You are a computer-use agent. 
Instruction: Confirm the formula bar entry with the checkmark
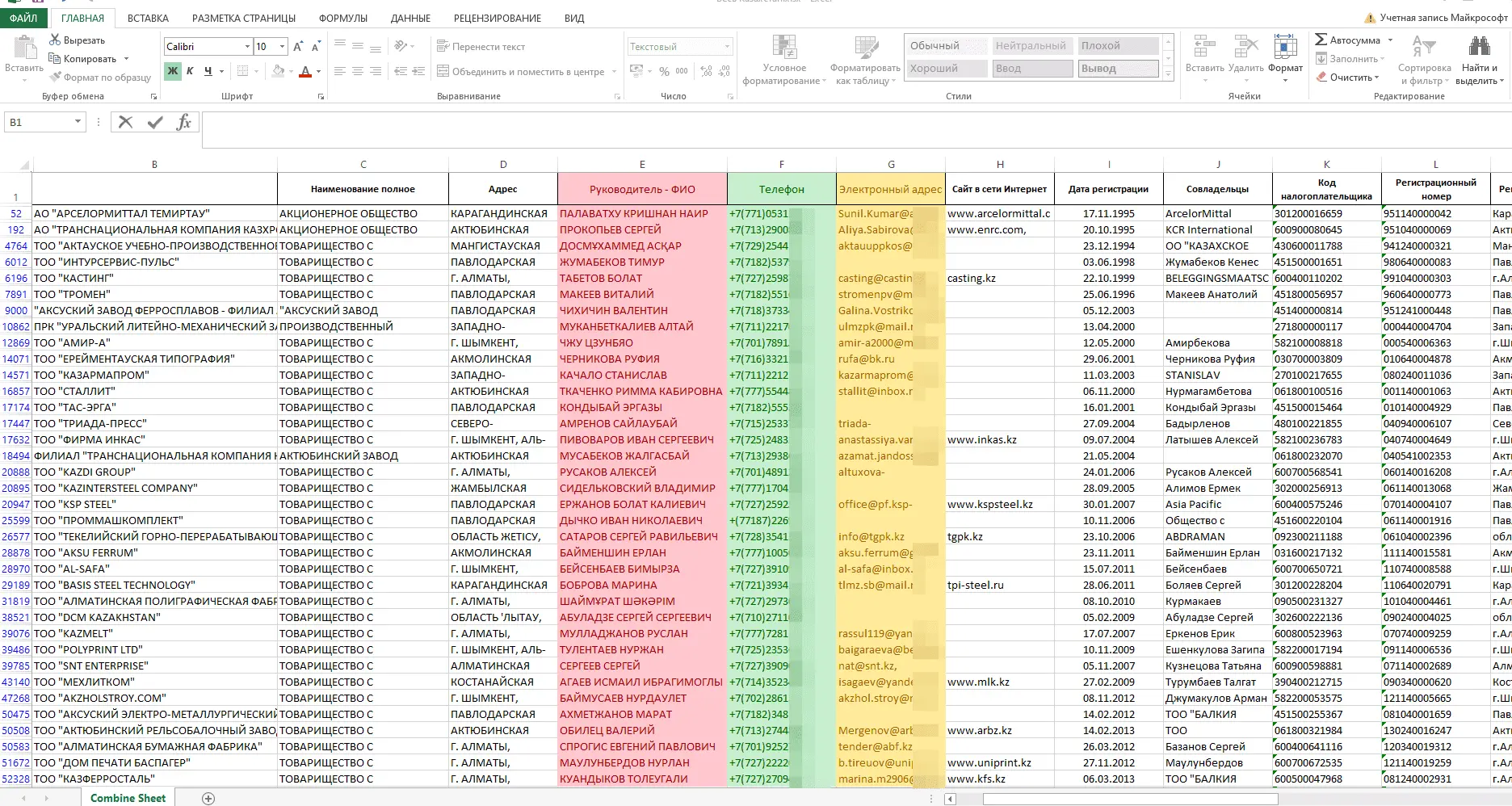pyautogui.click(x=155, y=122)
